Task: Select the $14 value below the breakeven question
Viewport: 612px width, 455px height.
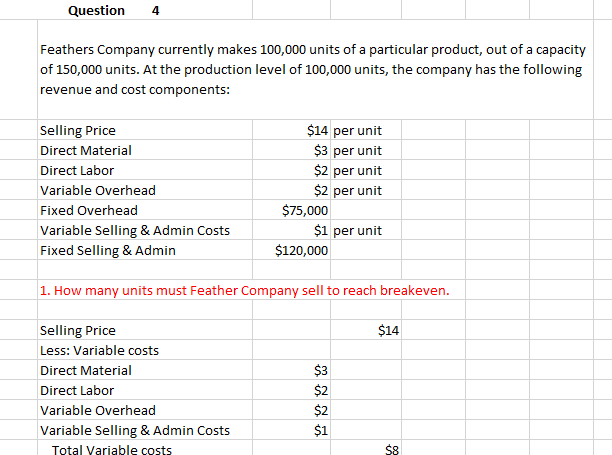Action: coord(389,330)
